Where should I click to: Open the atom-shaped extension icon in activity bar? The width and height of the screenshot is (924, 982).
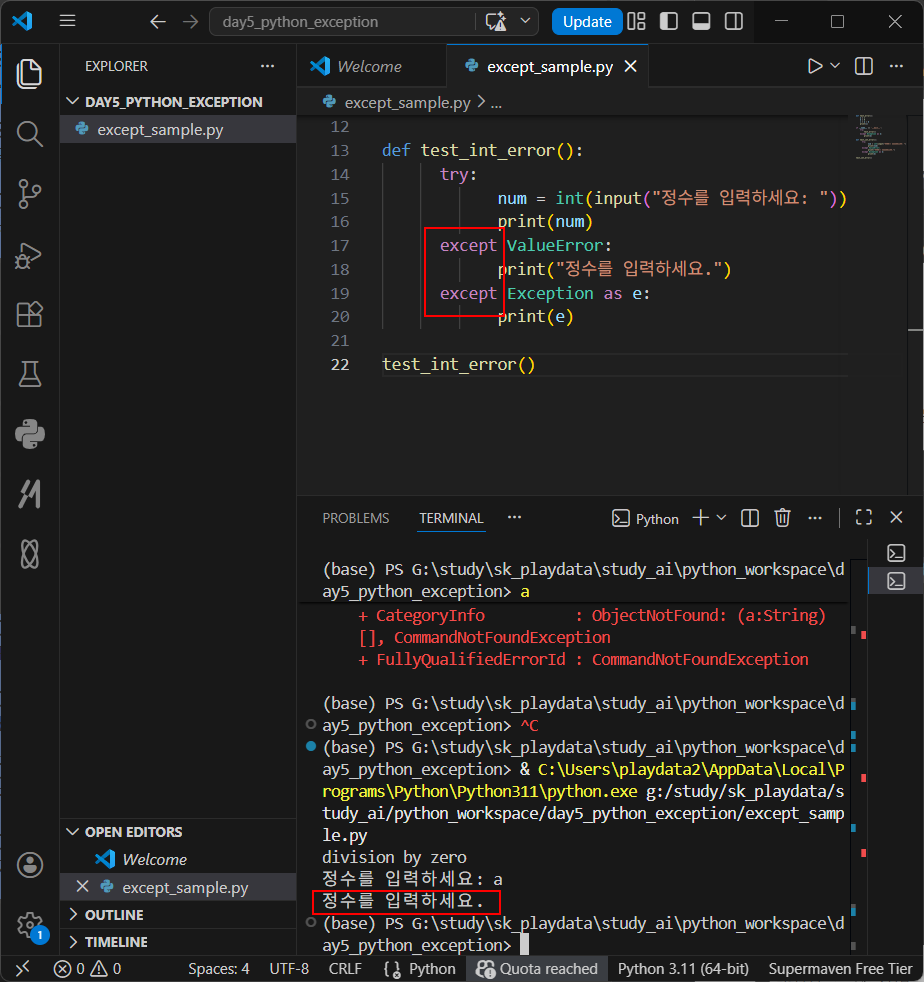pos(29,554)
